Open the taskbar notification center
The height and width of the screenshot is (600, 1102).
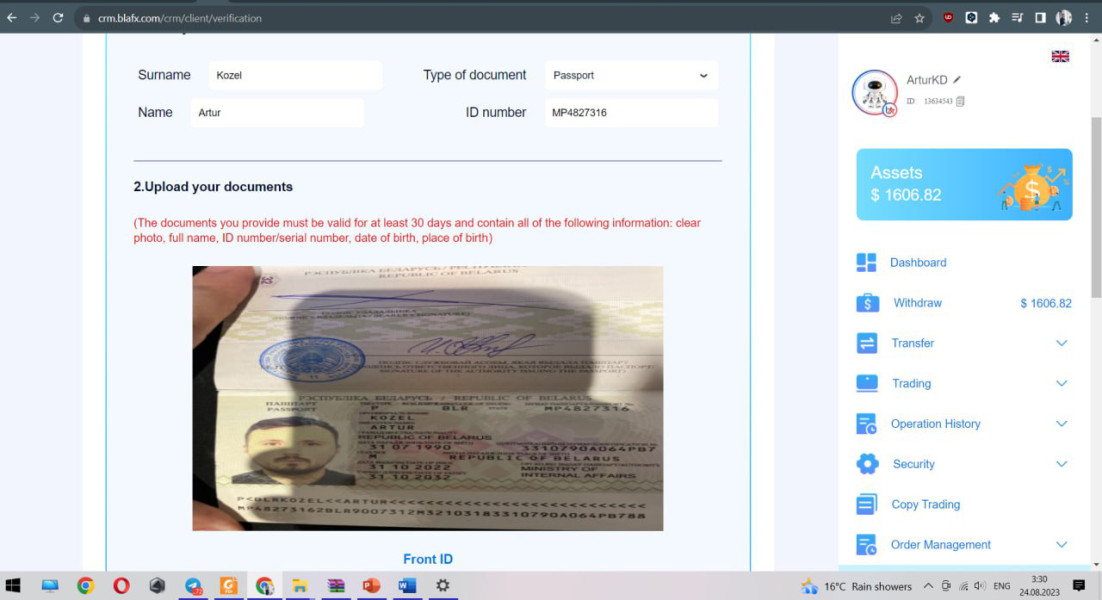click(1079, 585)
